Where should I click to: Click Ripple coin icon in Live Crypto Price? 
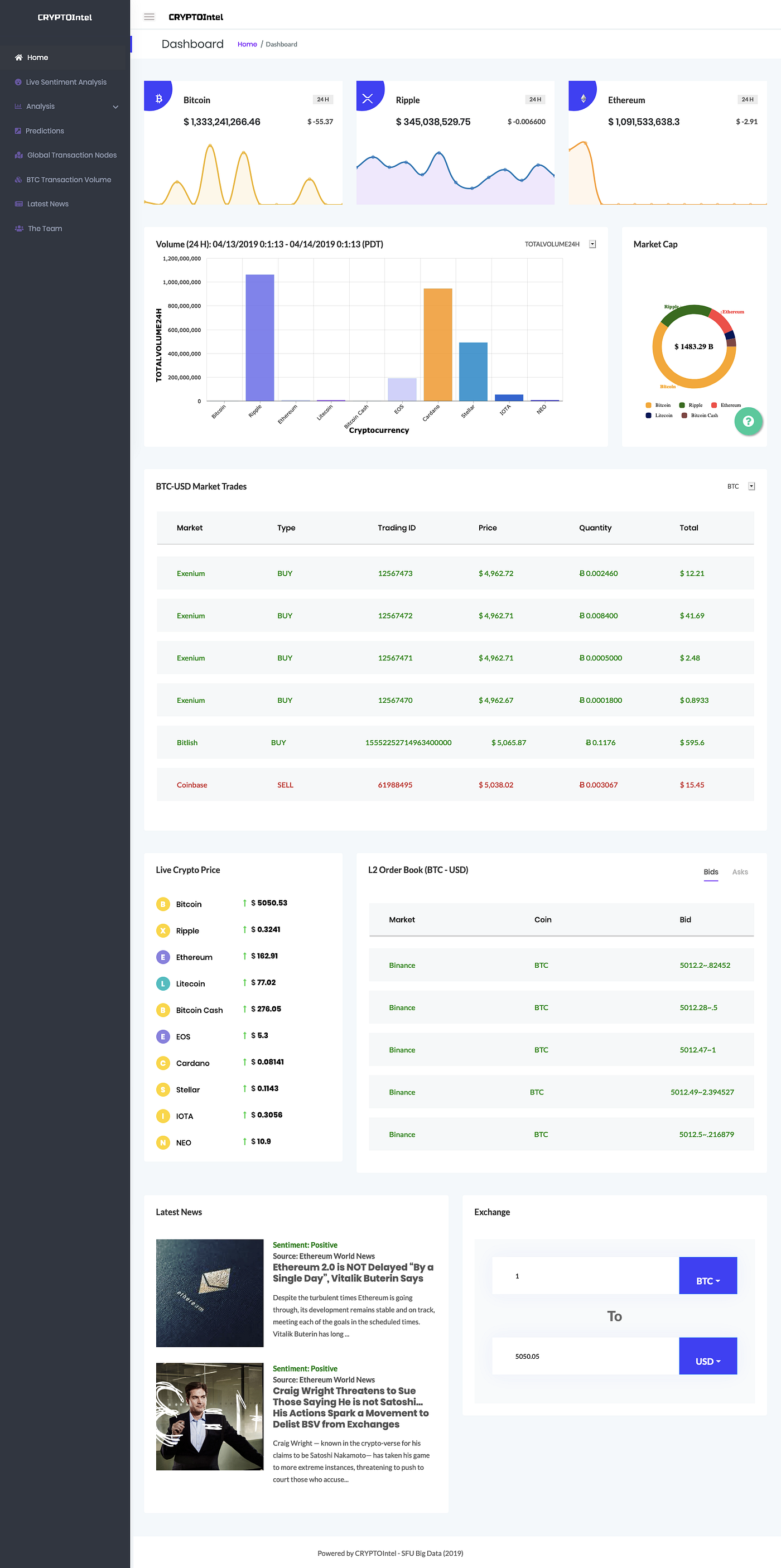162,930
